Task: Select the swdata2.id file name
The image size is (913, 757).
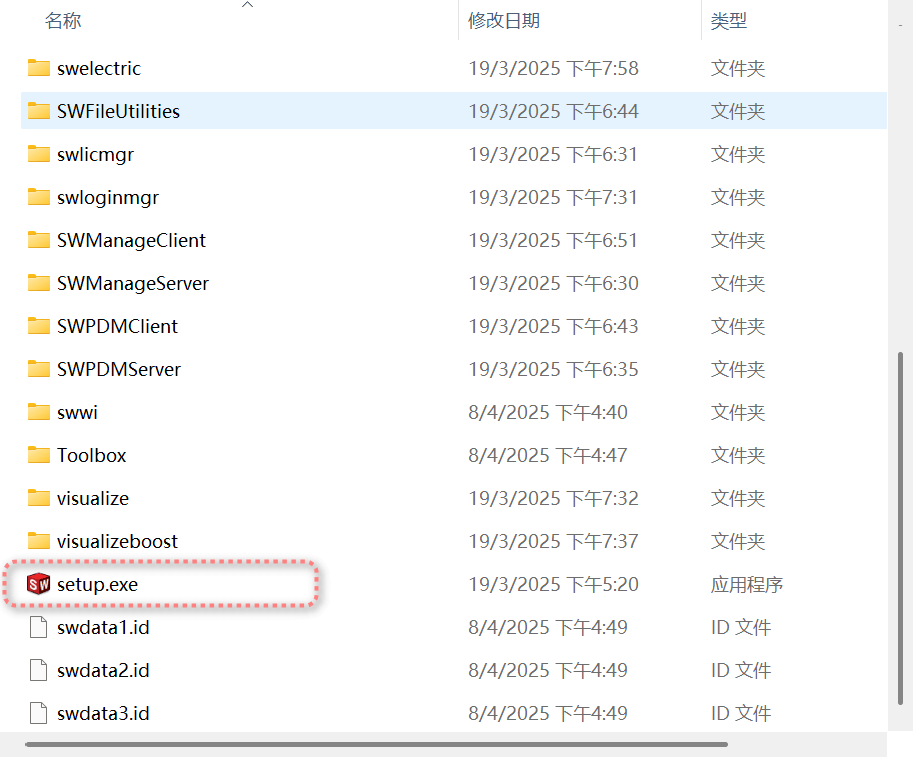Action: point(103,670)
